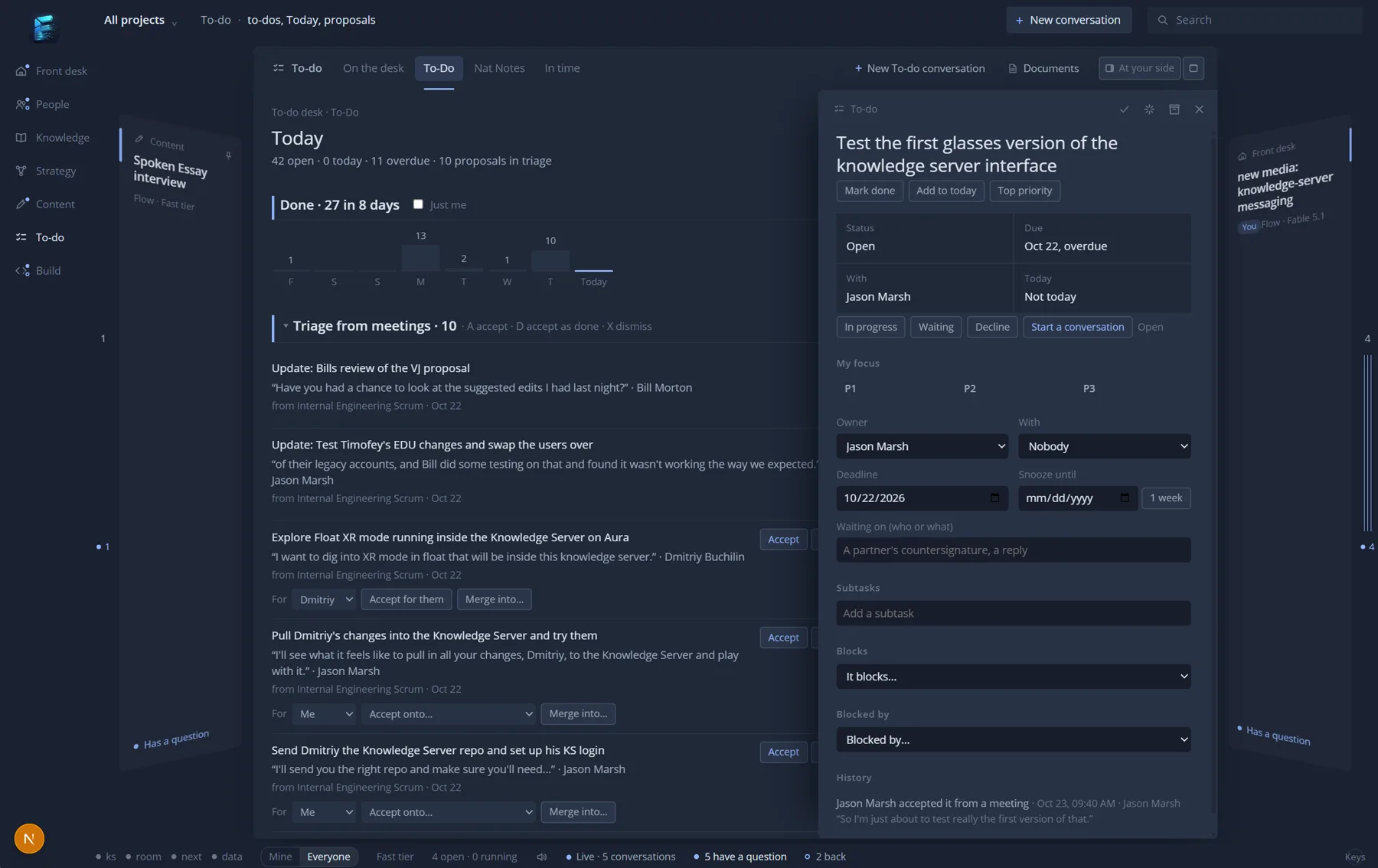Click the Search field at top
The height and width of the screenshot is (868, 1378).
tap(1255, 20)
